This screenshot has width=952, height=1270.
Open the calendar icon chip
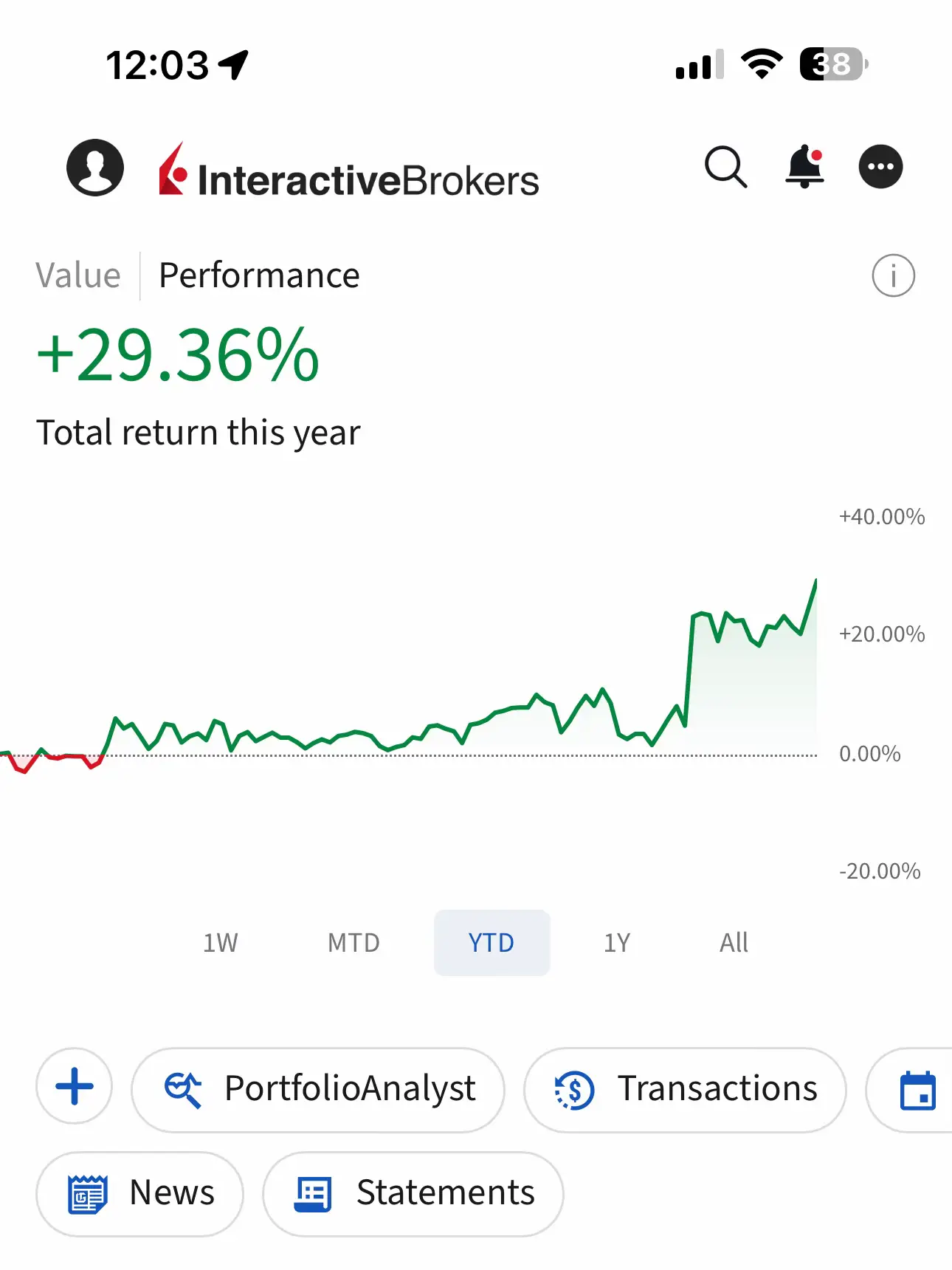917,1090
